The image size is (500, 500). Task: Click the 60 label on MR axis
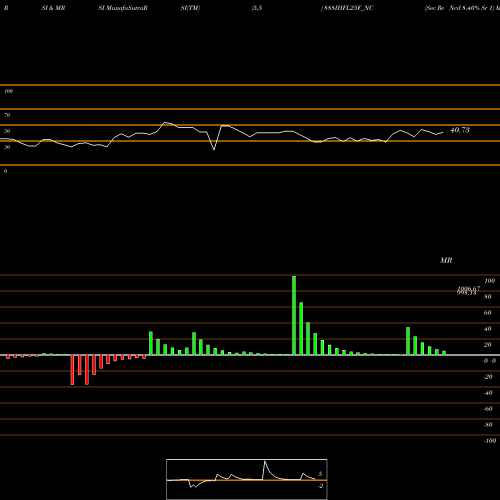[x=488, y=313]
